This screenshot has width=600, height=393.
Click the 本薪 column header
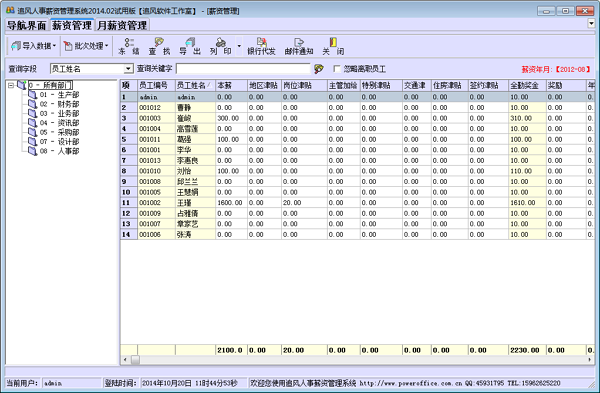pos(231,86)
